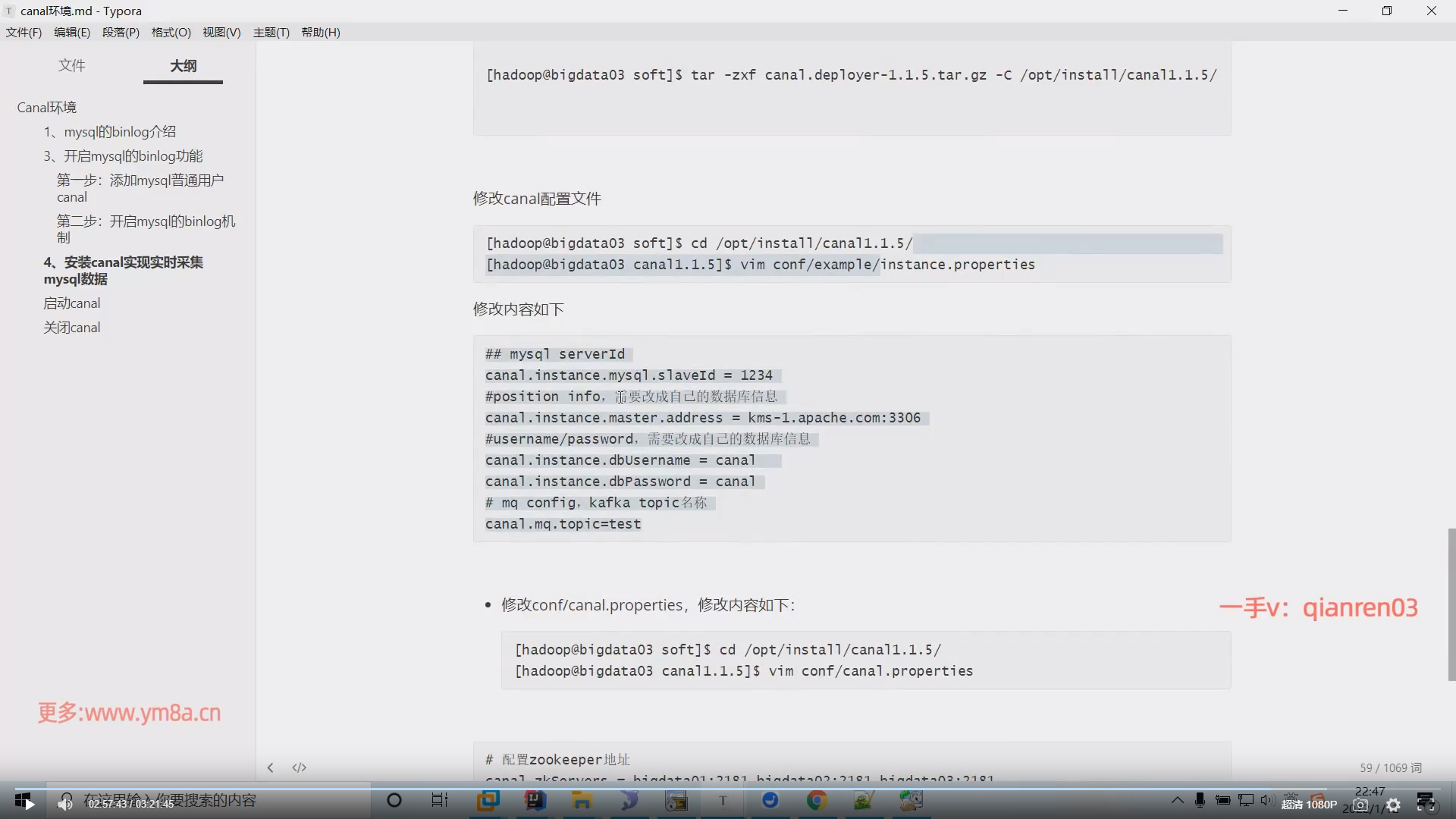
Task: Open Task View on taskbar
Action: click(440, 800)
